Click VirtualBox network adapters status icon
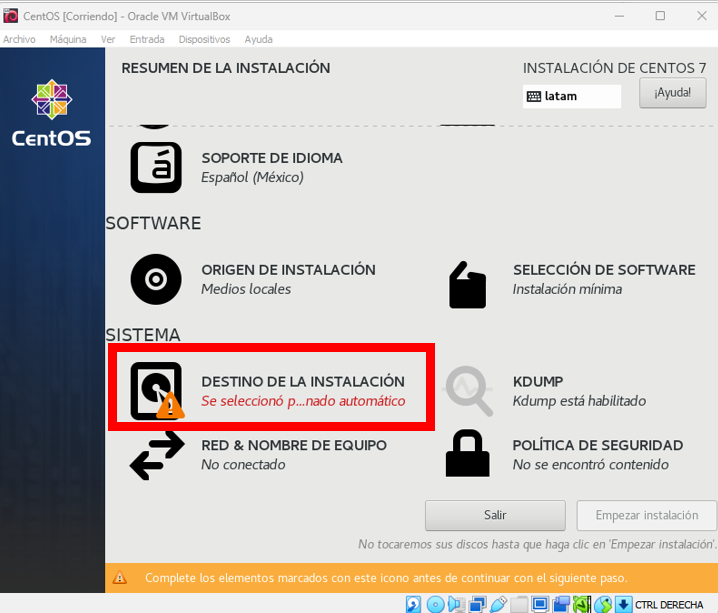The width and height of the screenshot is (718, 613). coord(478,604)
